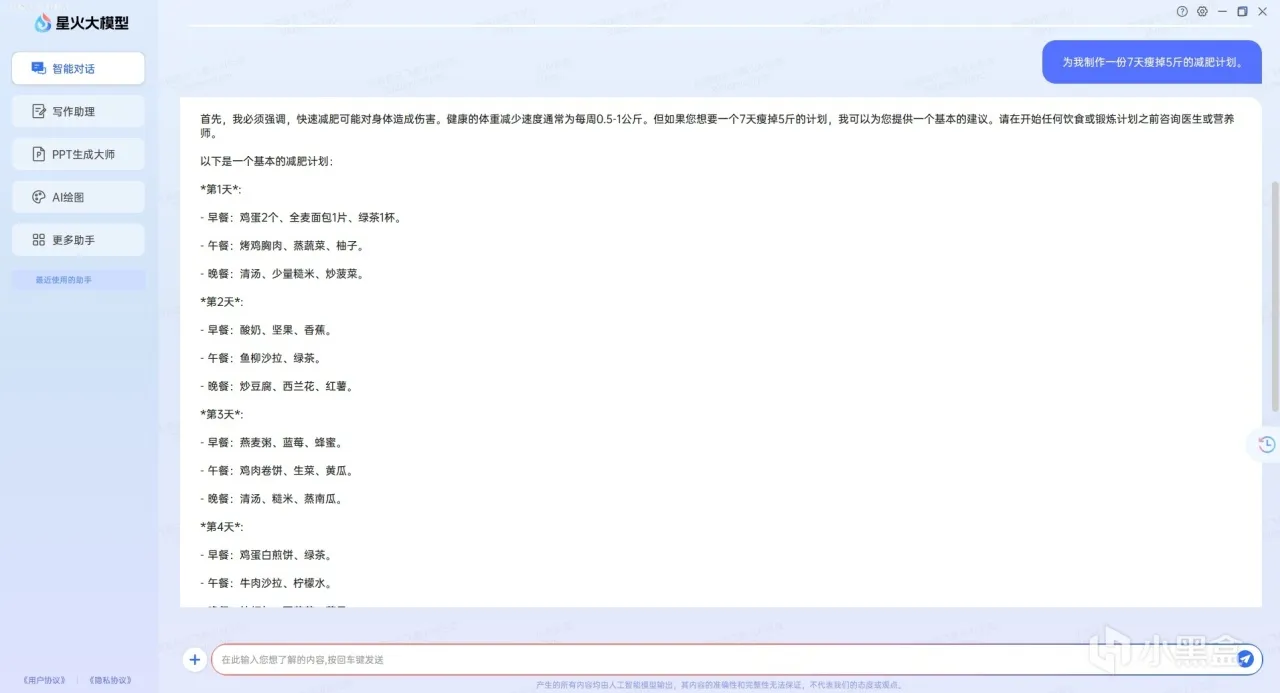Send the message with the paper-plane icon
1280x693 pixels.
click(x=1245, y=659)
